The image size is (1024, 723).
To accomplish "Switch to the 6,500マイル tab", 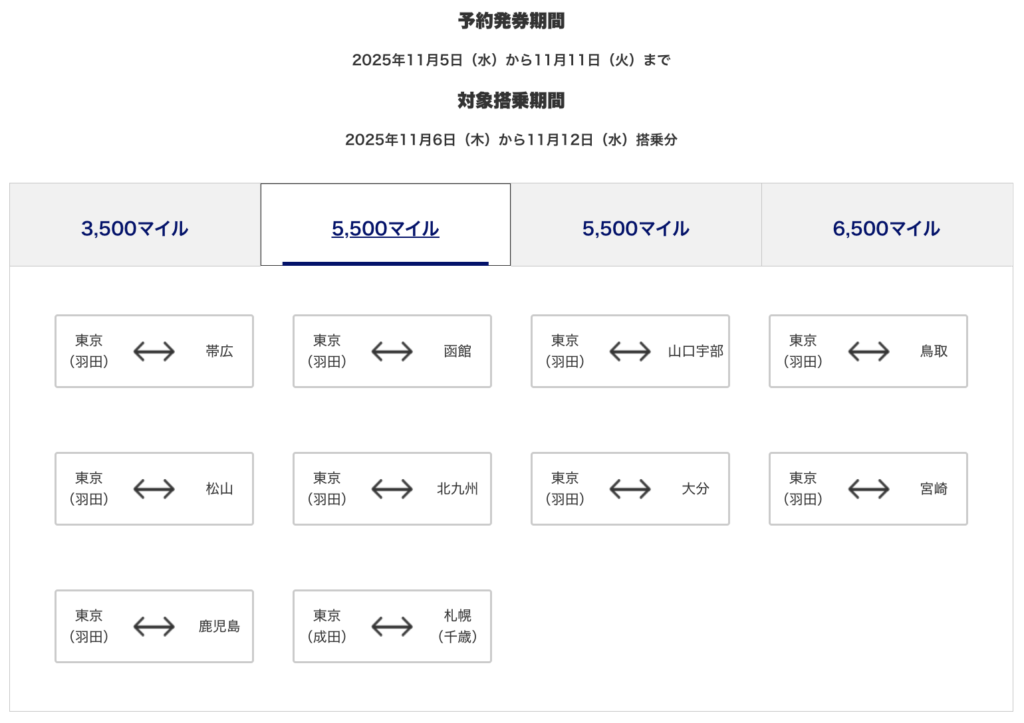I will point(886,228).
